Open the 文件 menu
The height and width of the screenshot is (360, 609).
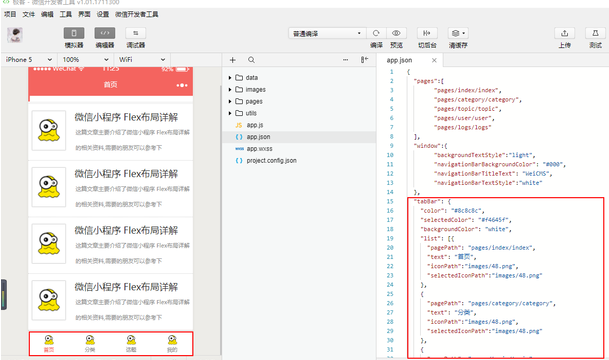point(28,14)
